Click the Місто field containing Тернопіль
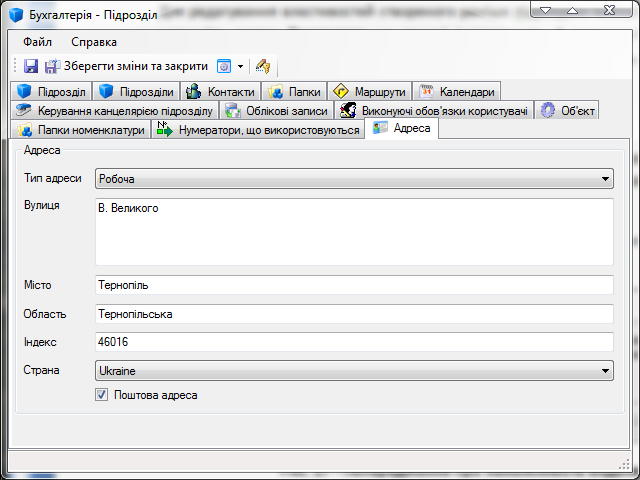The height and width of the screenshot is (480, 640). (354, 285)
